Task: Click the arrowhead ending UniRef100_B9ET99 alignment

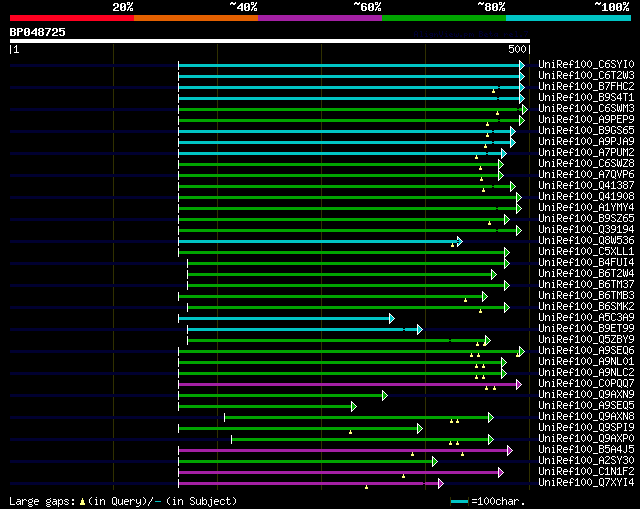Action: tap(420, 329)
